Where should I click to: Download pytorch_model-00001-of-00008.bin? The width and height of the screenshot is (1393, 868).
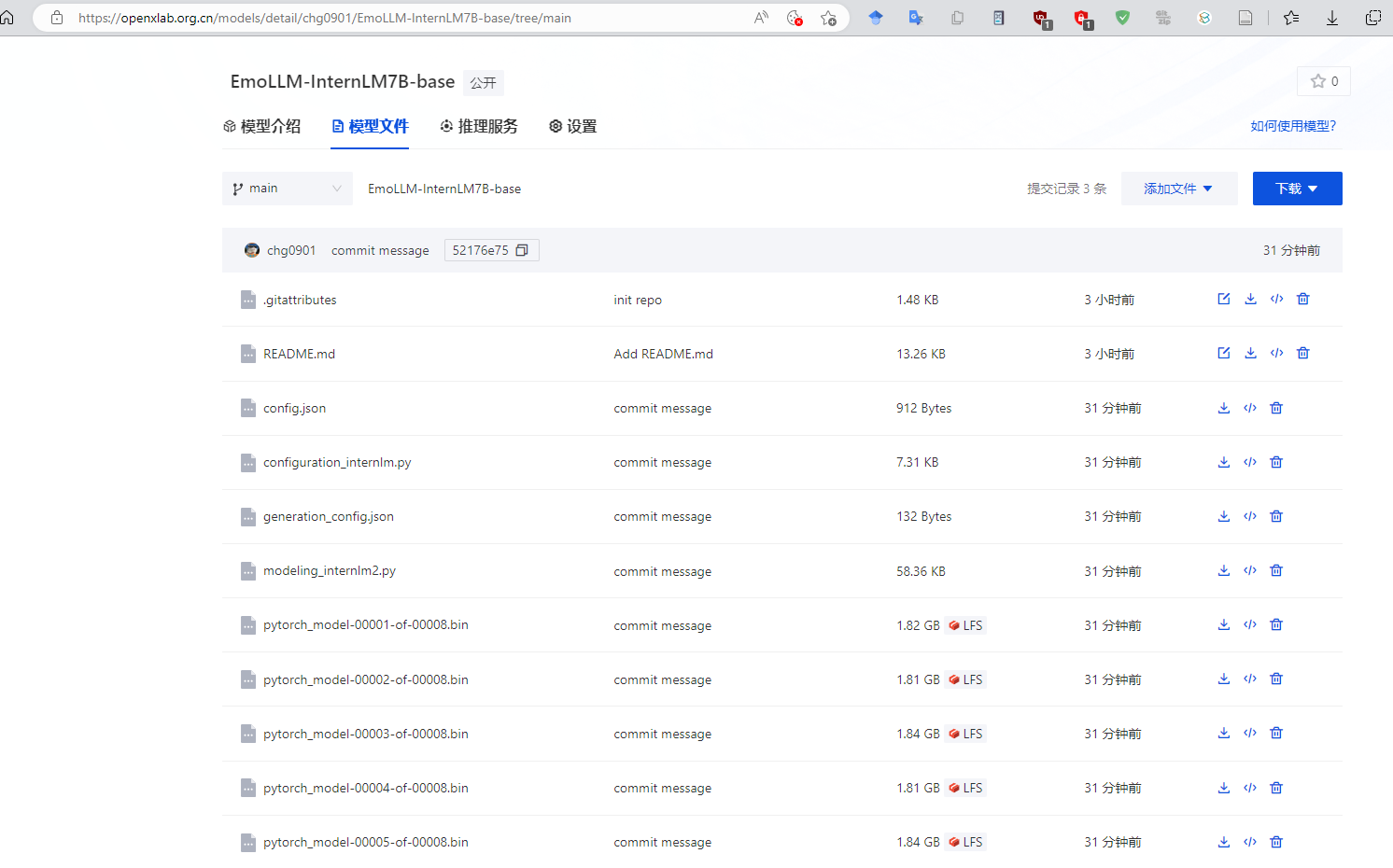pos(1223,625)
